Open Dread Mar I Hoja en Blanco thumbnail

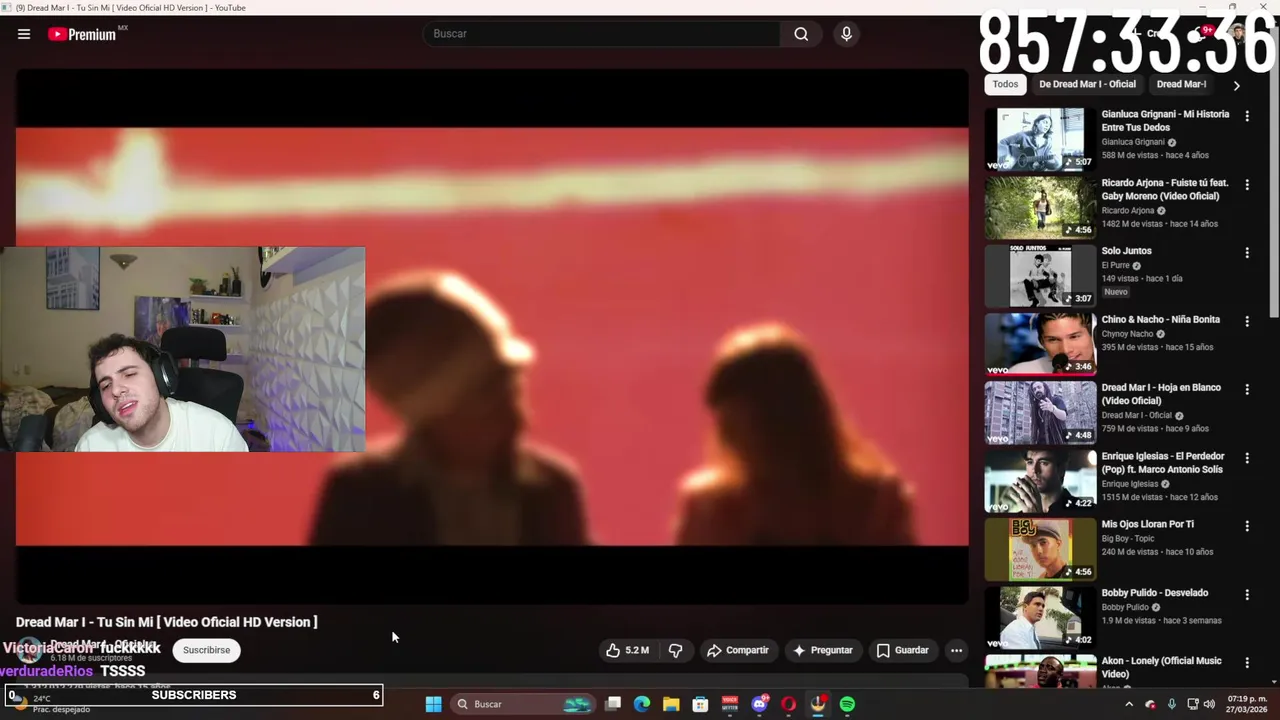tap(1040, 412)
